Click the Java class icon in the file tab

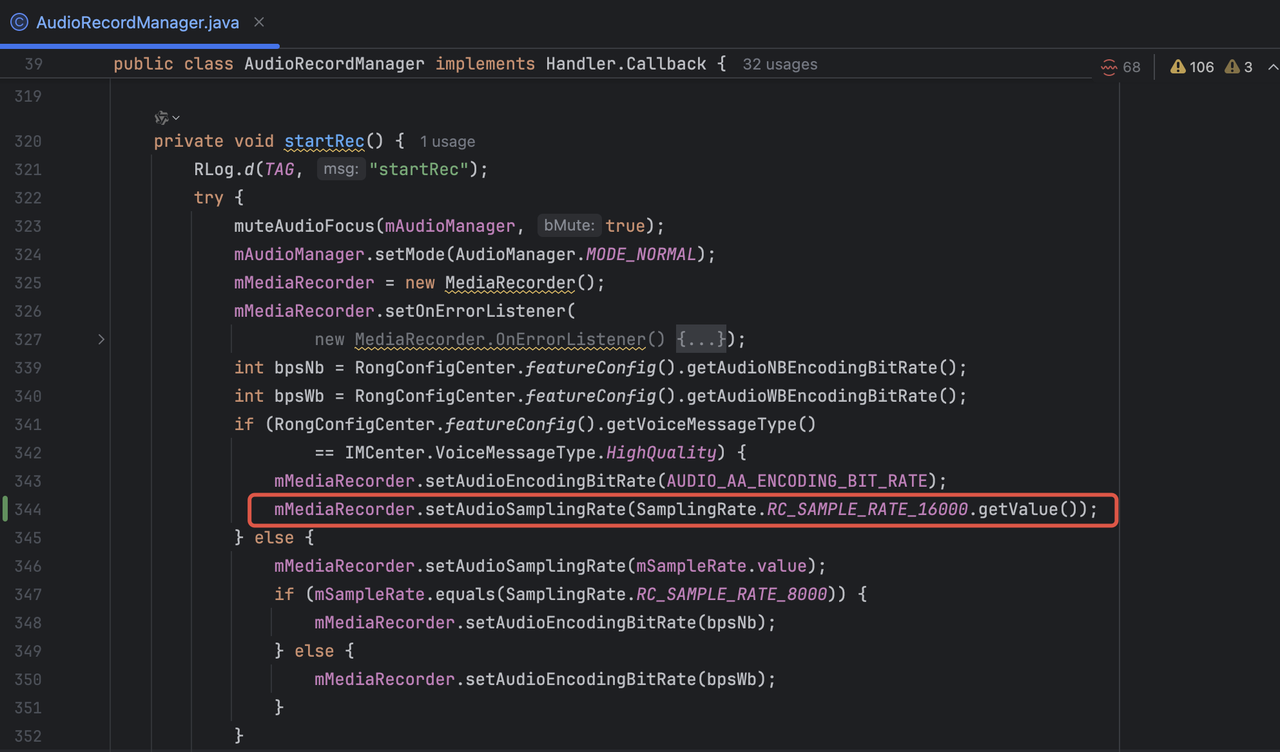(x=19, y=22)
